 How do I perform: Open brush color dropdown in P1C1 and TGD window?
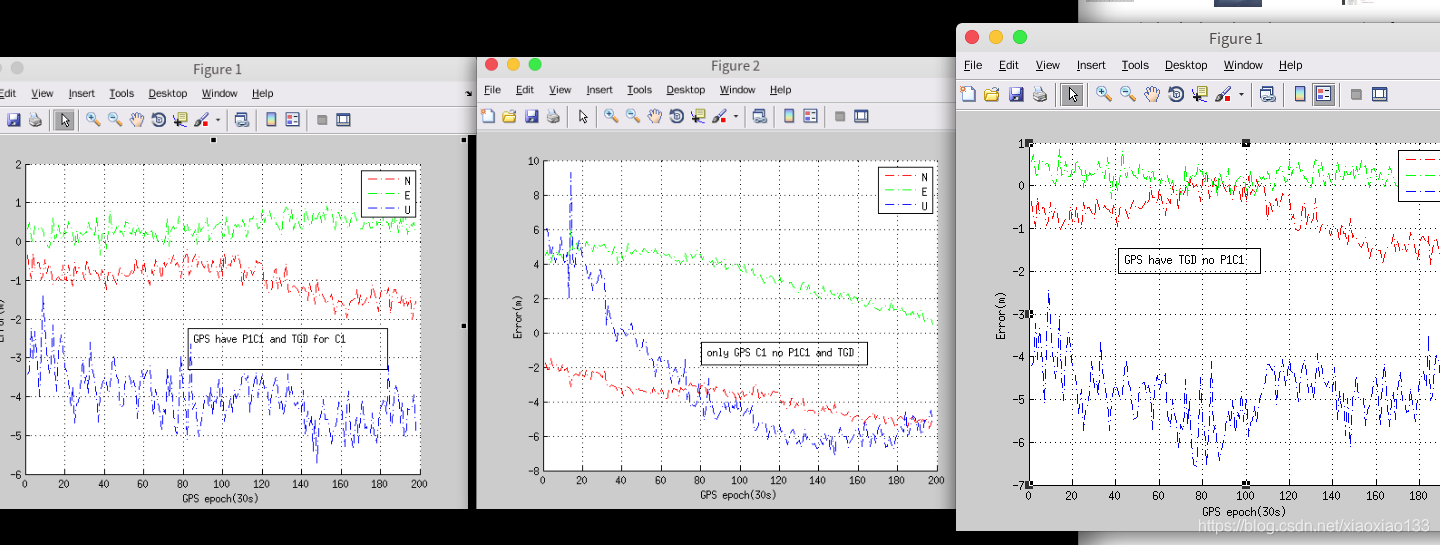pyautogui.click(x=218, y=121)
